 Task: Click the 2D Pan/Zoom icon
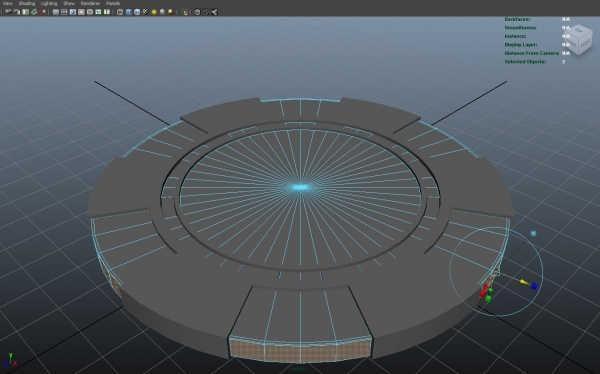click(43, 12)
